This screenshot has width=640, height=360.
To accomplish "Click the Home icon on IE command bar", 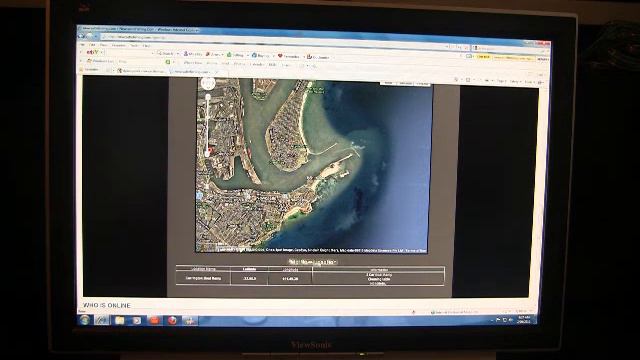I will tap(456, 80).
